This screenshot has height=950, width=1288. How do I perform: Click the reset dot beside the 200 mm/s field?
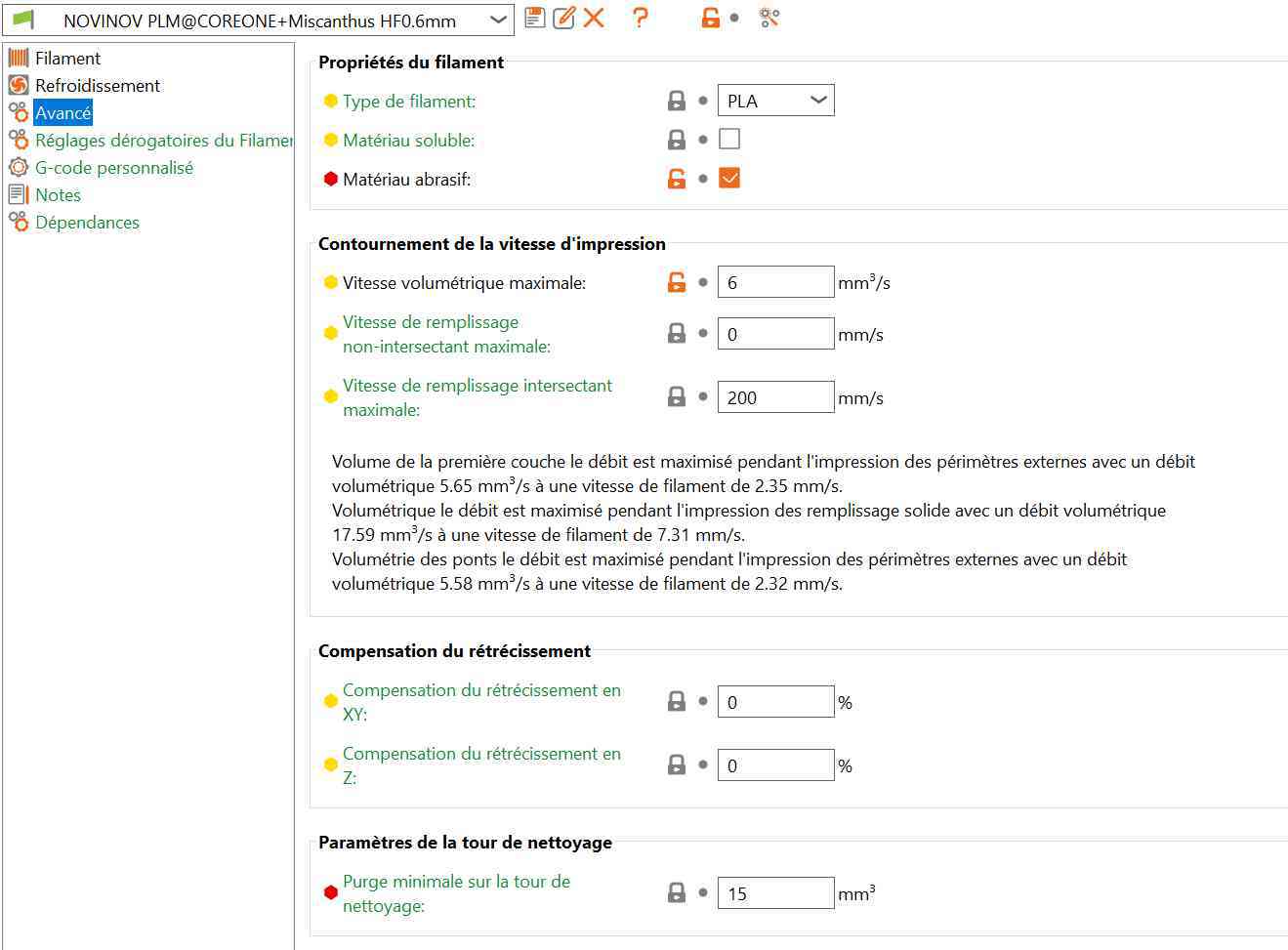(x=703, y=397)
